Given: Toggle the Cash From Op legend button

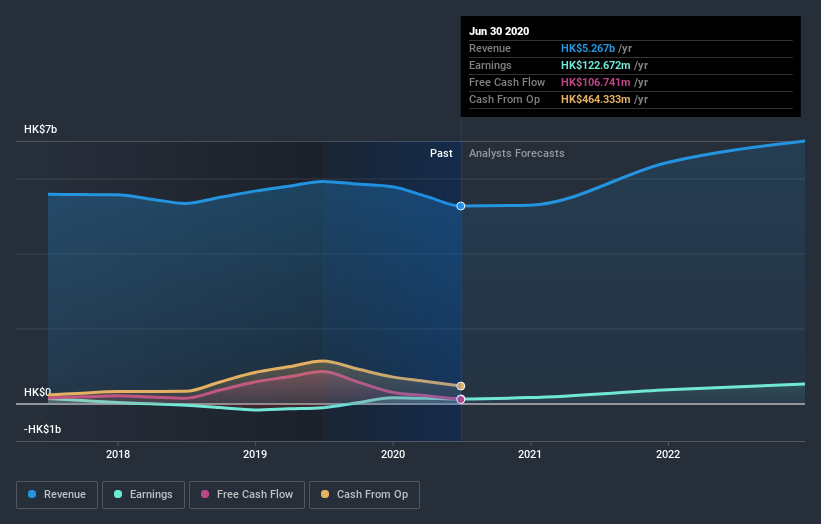Looking at the screenshot, I should [x=364, y=495].
